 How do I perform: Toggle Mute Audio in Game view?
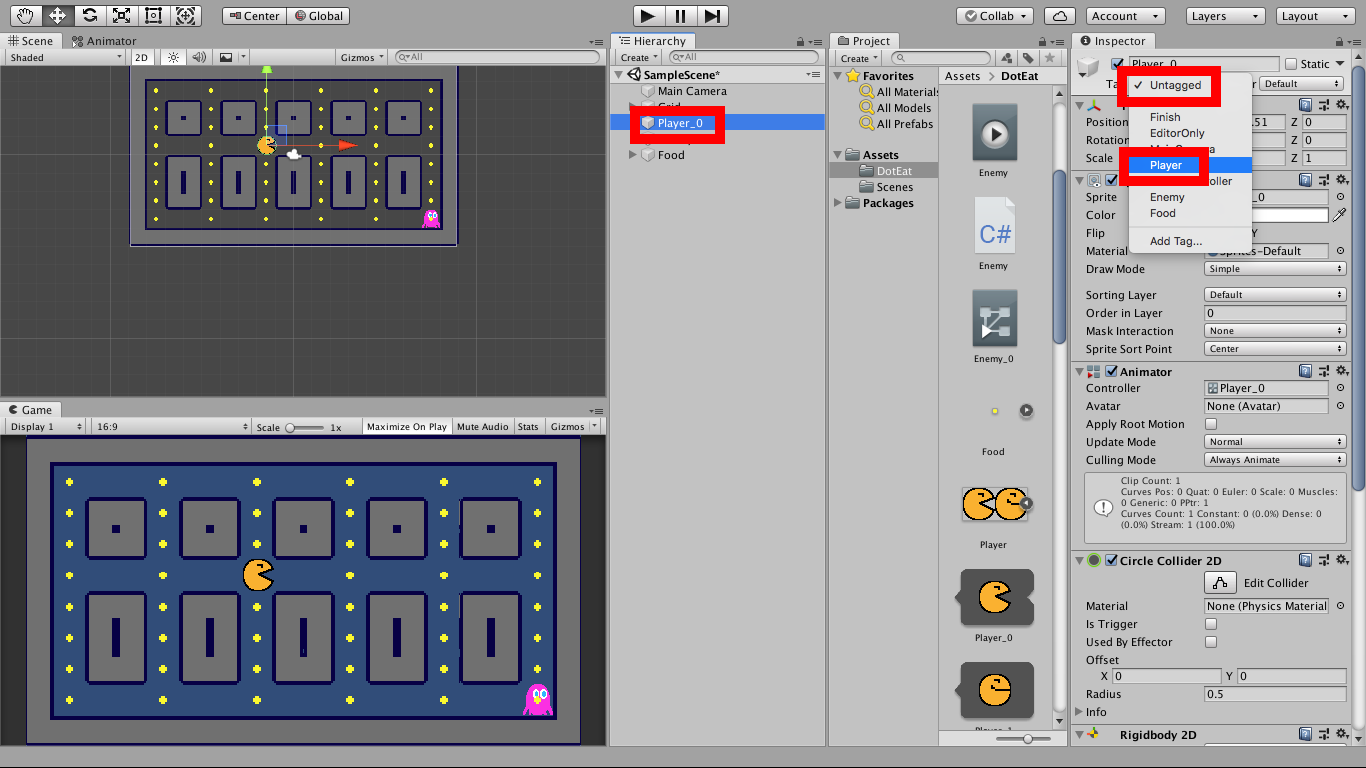[x=483, y=427]
